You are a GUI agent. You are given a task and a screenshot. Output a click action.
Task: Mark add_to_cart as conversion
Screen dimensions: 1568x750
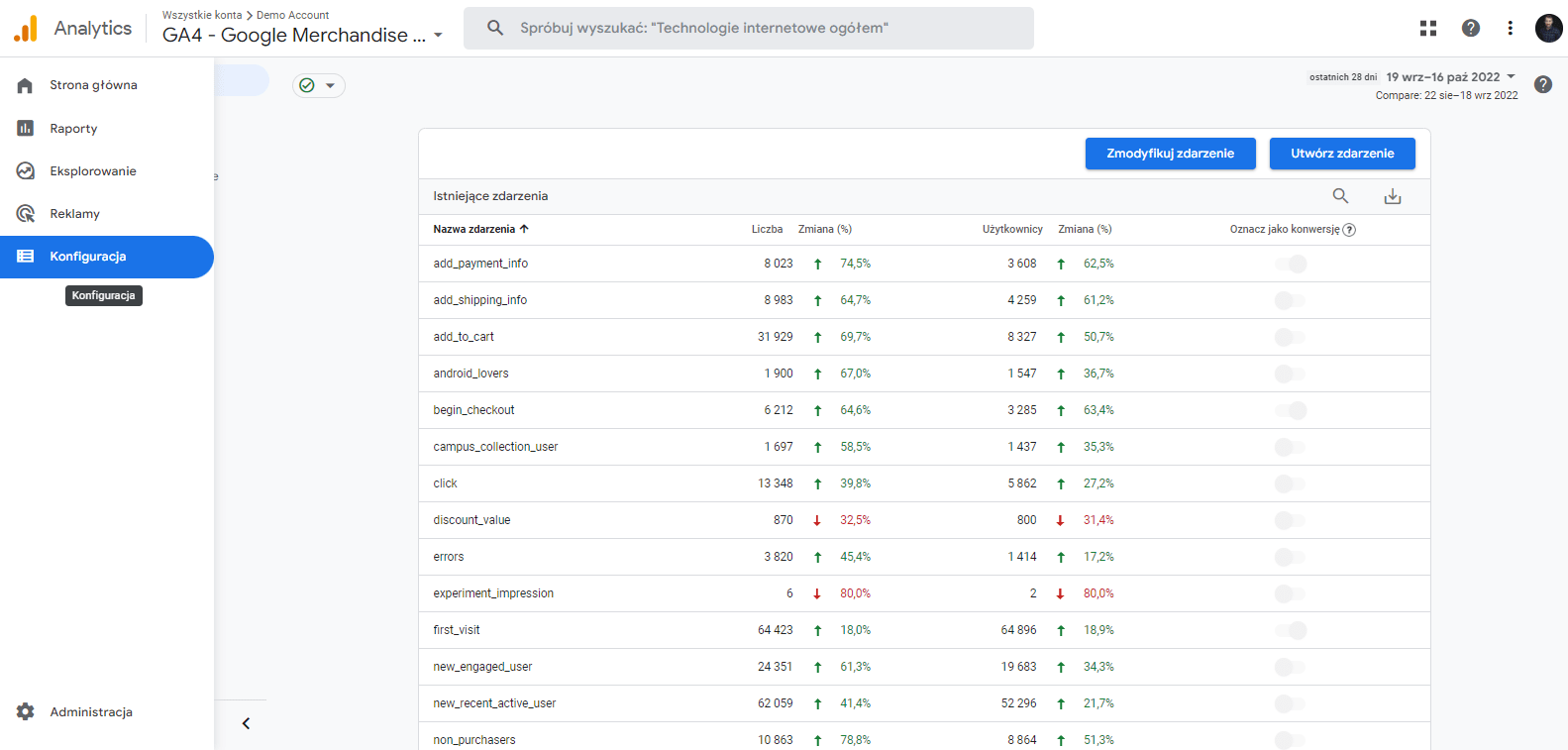click(x=1290, y=337)
